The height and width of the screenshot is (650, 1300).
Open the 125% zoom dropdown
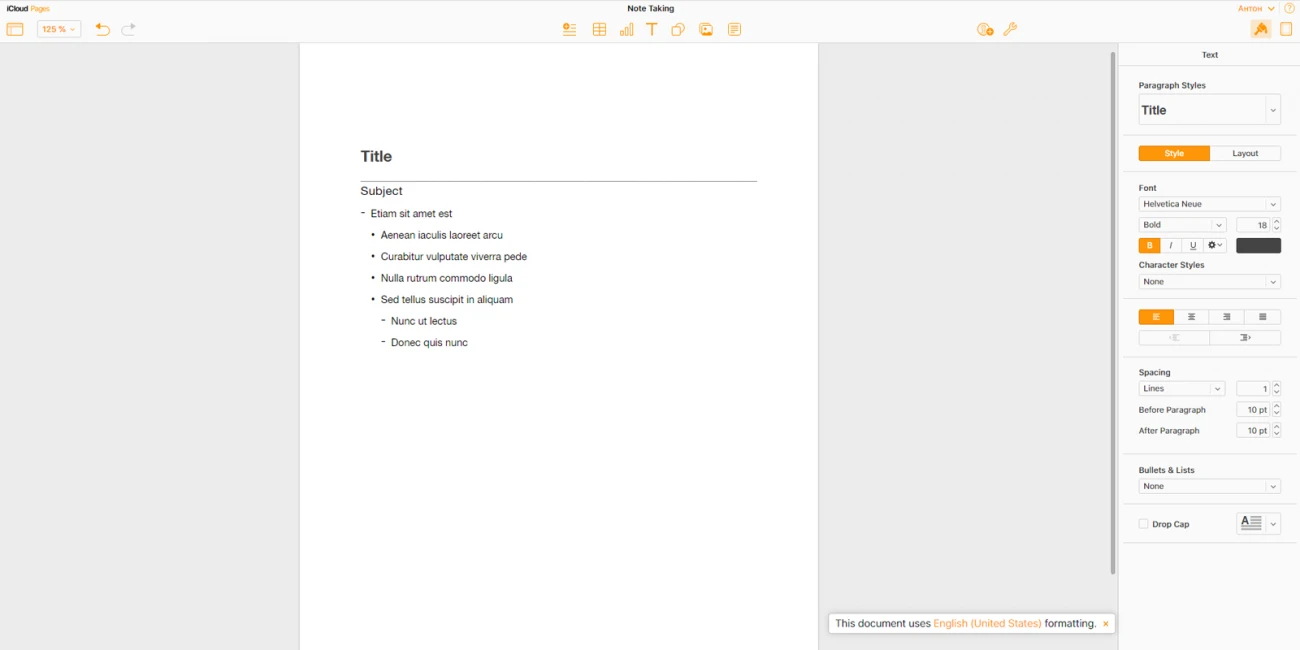tap(59, 30)
